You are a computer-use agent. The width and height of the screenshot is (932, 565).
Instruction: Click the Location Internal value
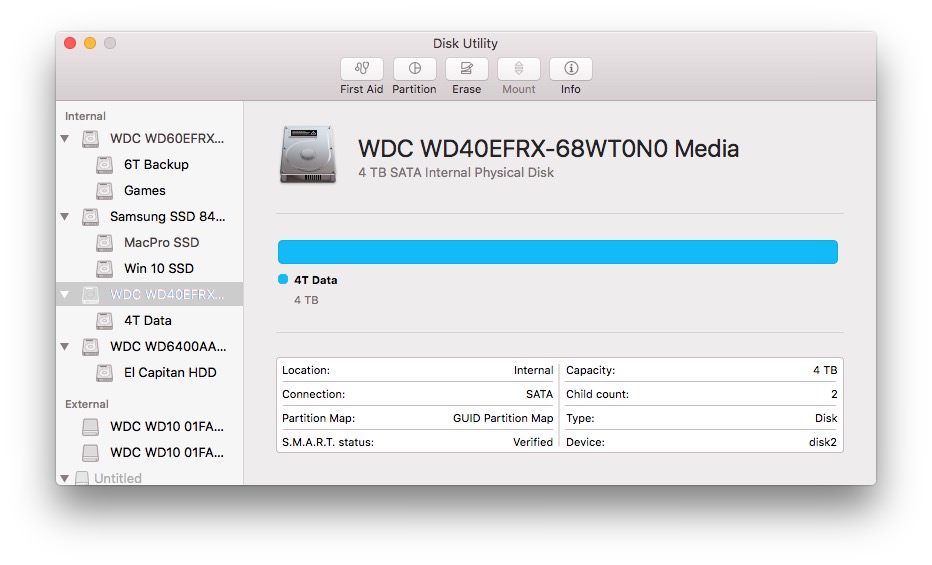[x=533, y=370]
